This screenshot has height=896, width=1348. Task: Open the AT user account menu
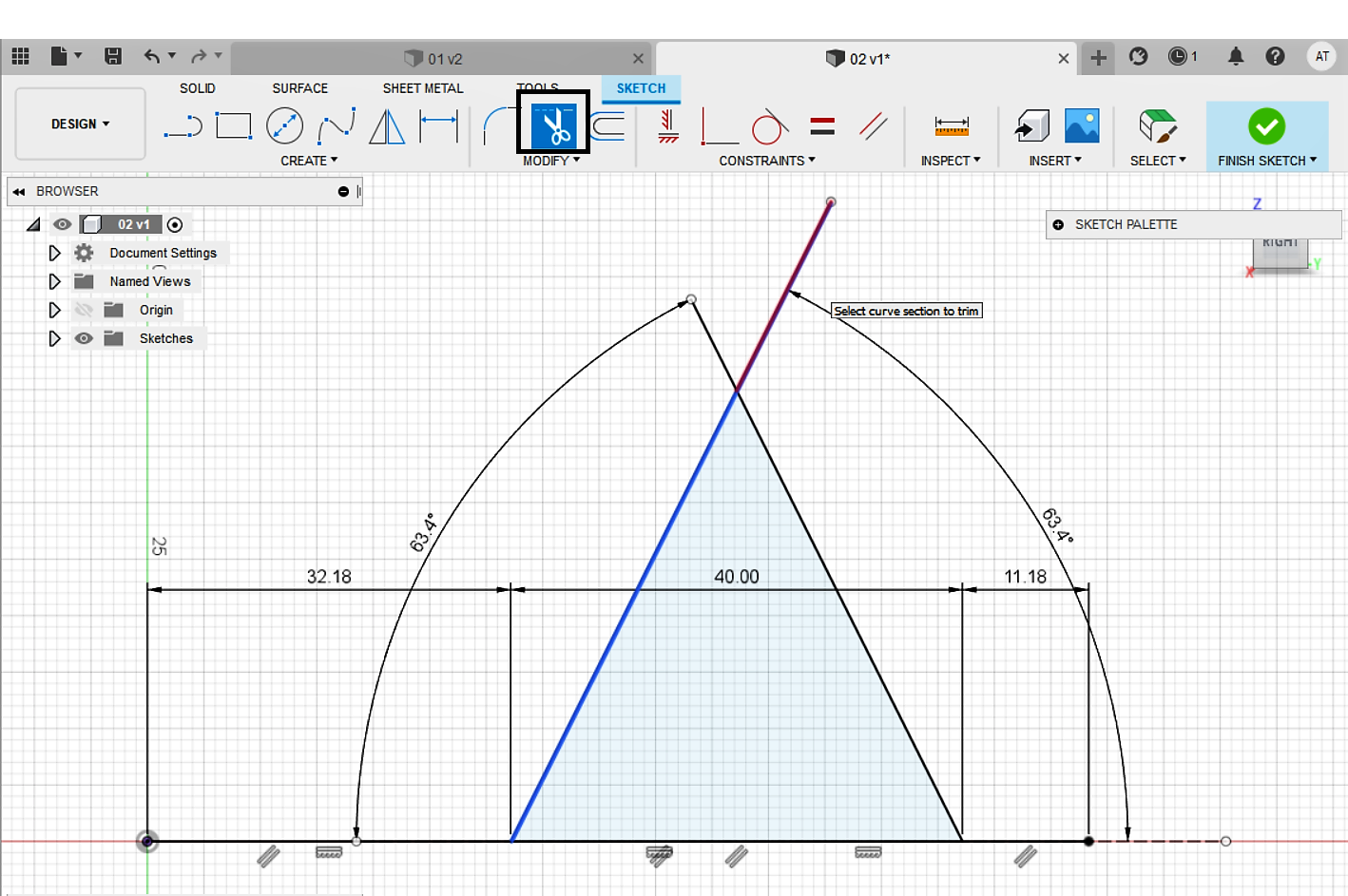pyautogui.click(x=1321, y=57)
